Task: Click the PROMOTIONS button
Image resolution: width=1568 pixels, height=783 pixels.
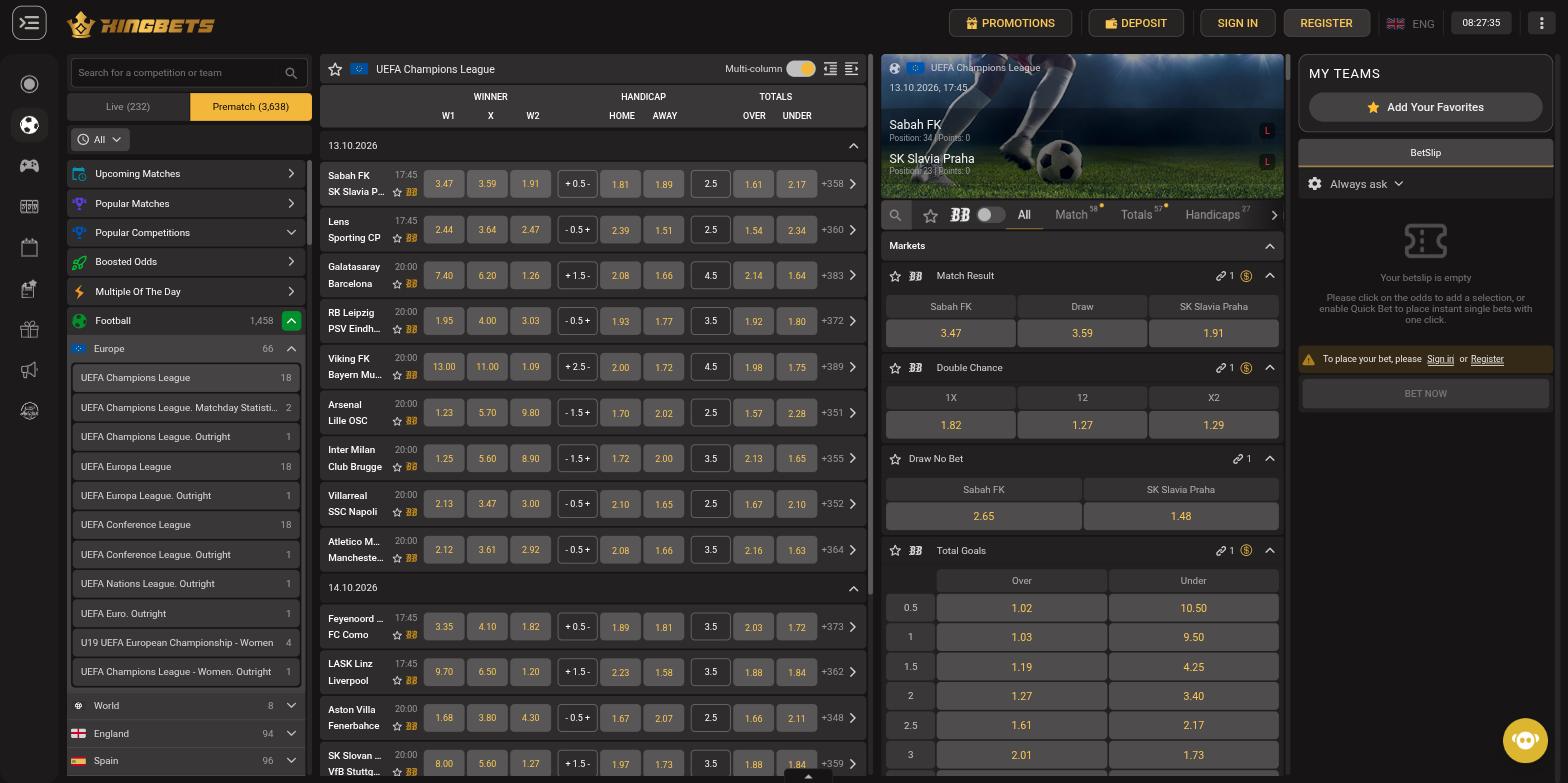Action: pos(1010,23)
